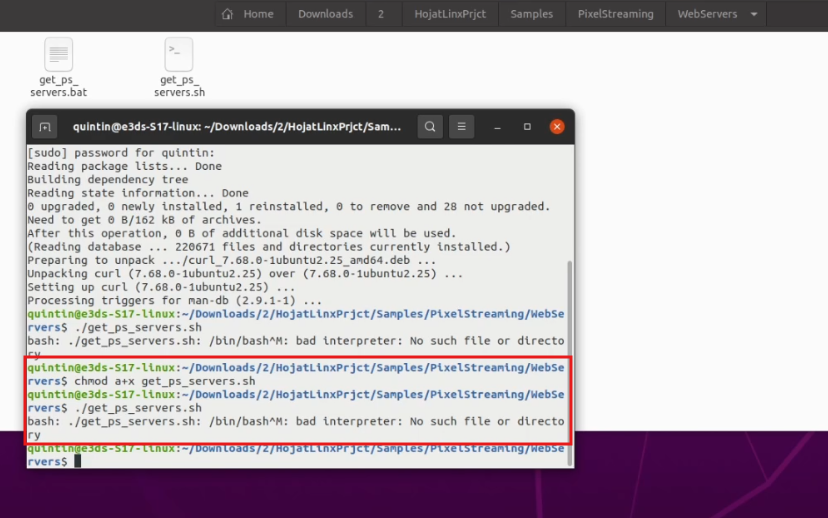Click the new tab icon in terminal
Image resolution: width=828 pixels, height=518 pixels.
point(44,127)
